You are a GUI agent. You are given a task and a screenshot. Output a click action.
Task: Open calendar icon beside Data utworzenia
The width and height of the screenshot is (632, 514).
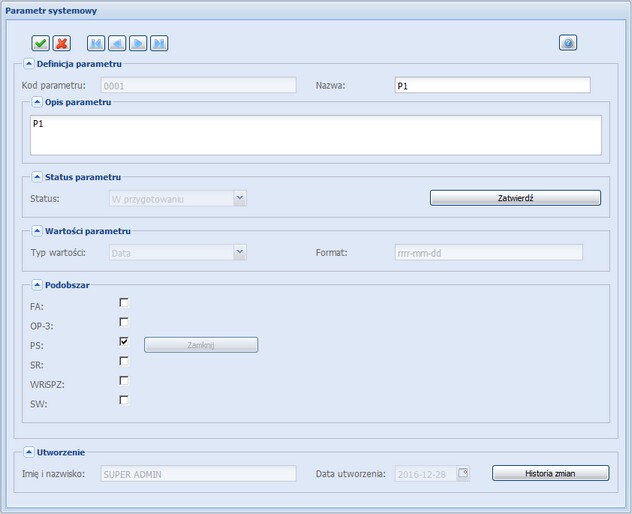coord(463,473)
